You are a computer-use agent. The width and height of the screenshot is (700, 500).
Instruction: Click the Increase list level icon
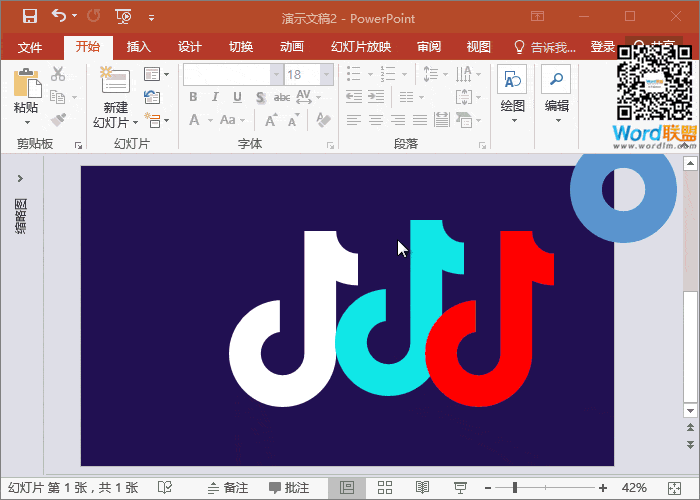tap(376, 97)
